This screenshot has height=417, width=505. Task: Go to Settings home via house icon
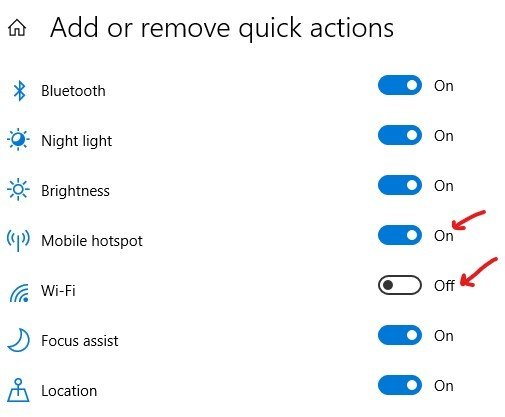click(x=17, y=28)
